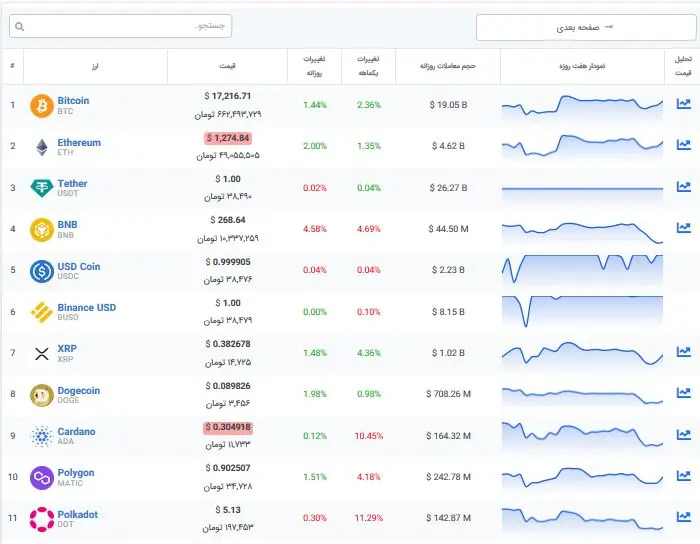
Task: Open the Cardano coin page link
Action: point(76,432)
